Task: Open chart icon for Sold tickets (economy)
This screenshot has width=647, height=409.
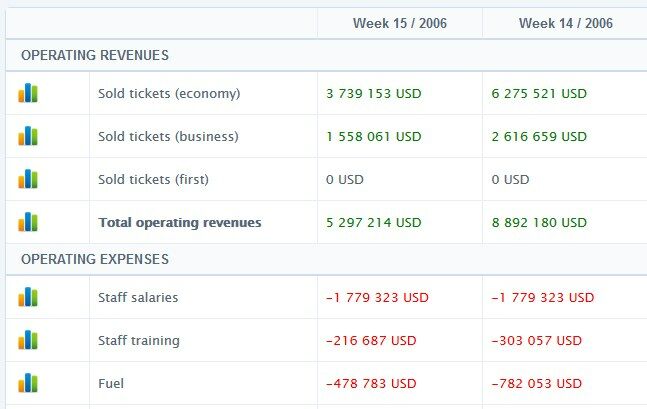Action: pyautogui.click(x=28, y=93)
